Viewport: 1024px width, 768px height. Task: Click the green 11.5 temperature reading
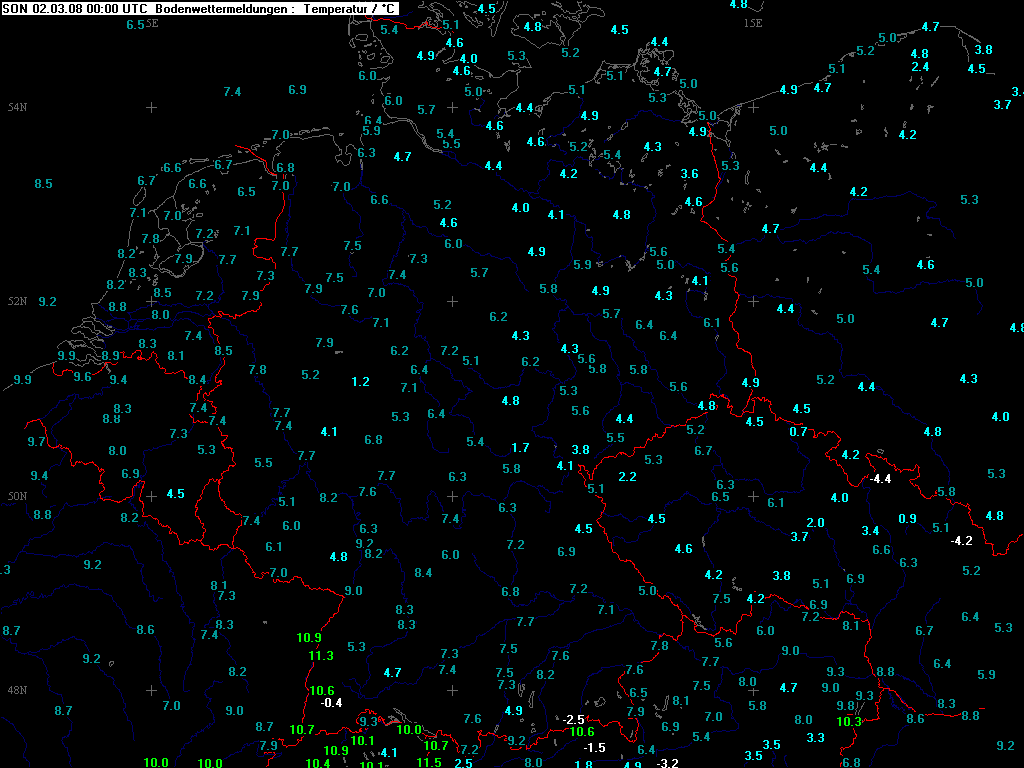pyautogui.click(x=429, y=762)
